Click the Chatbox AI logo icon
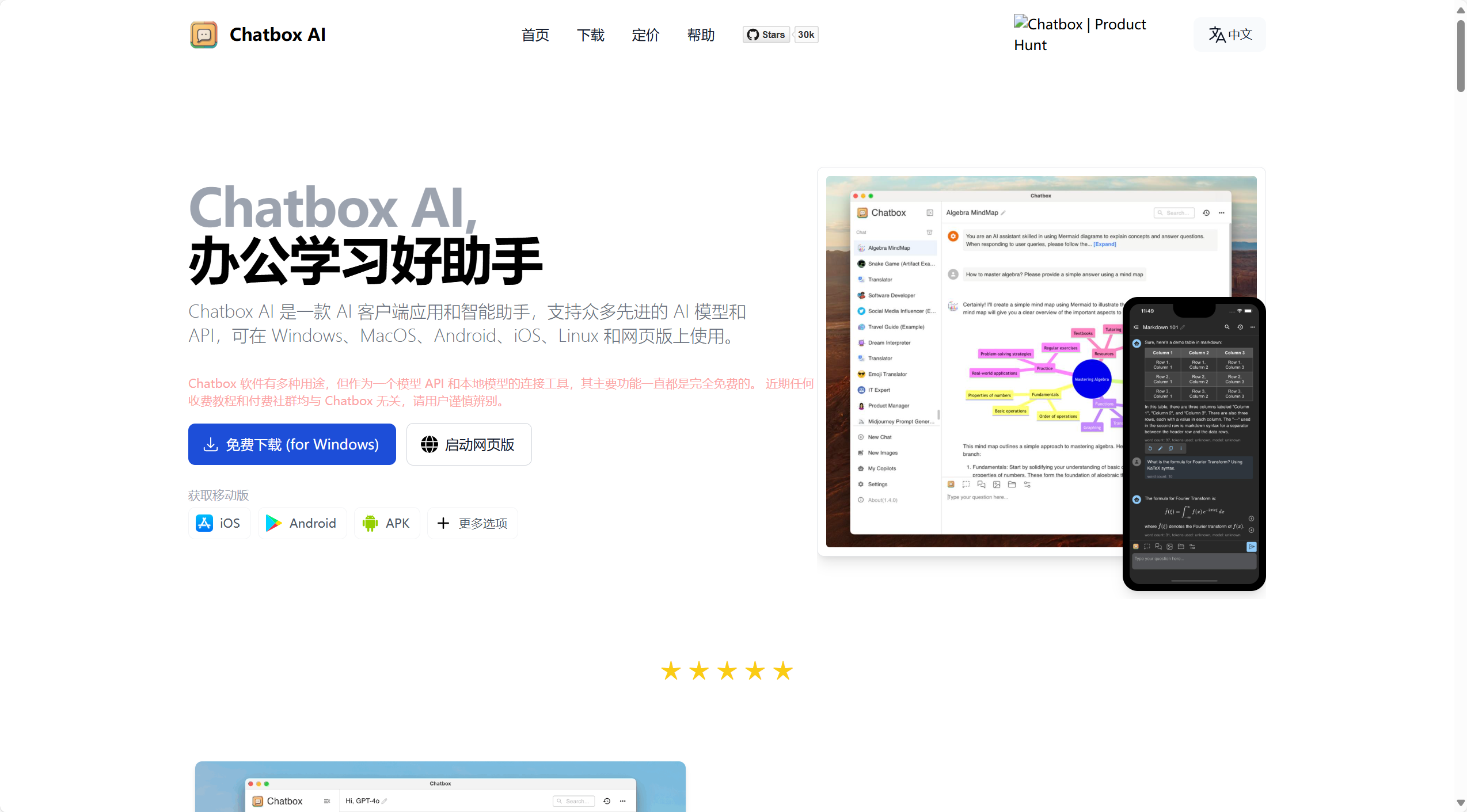Screen dimensions: 1467x812 pos(204,35)
